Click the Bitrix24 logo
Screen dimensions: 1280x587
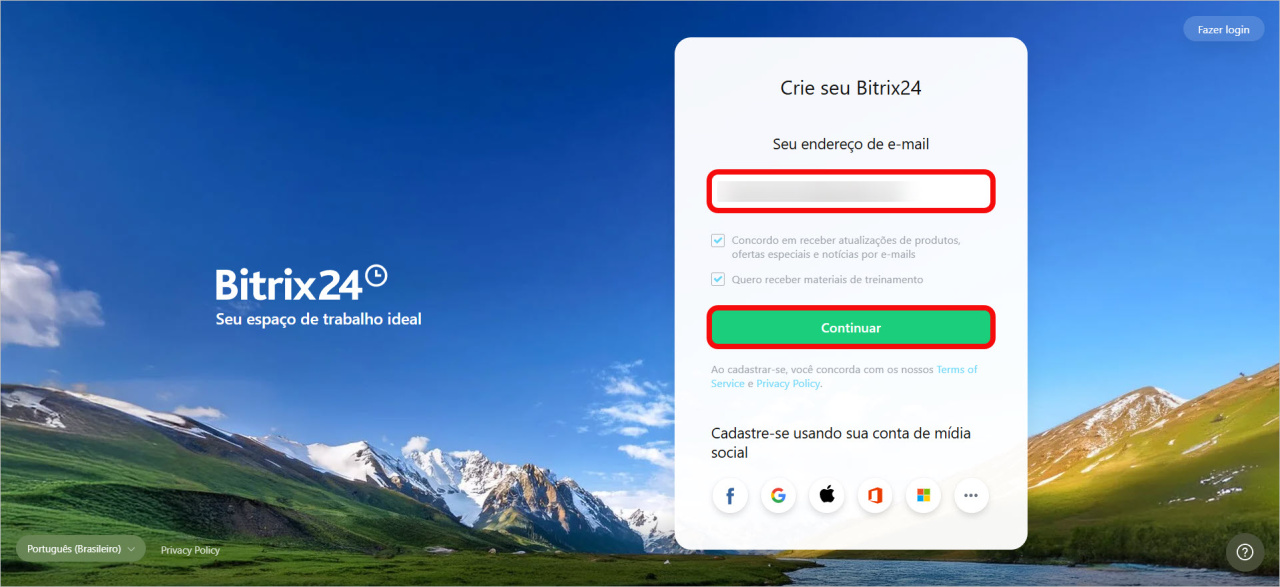pyautogui.click(x=301, y=282)
